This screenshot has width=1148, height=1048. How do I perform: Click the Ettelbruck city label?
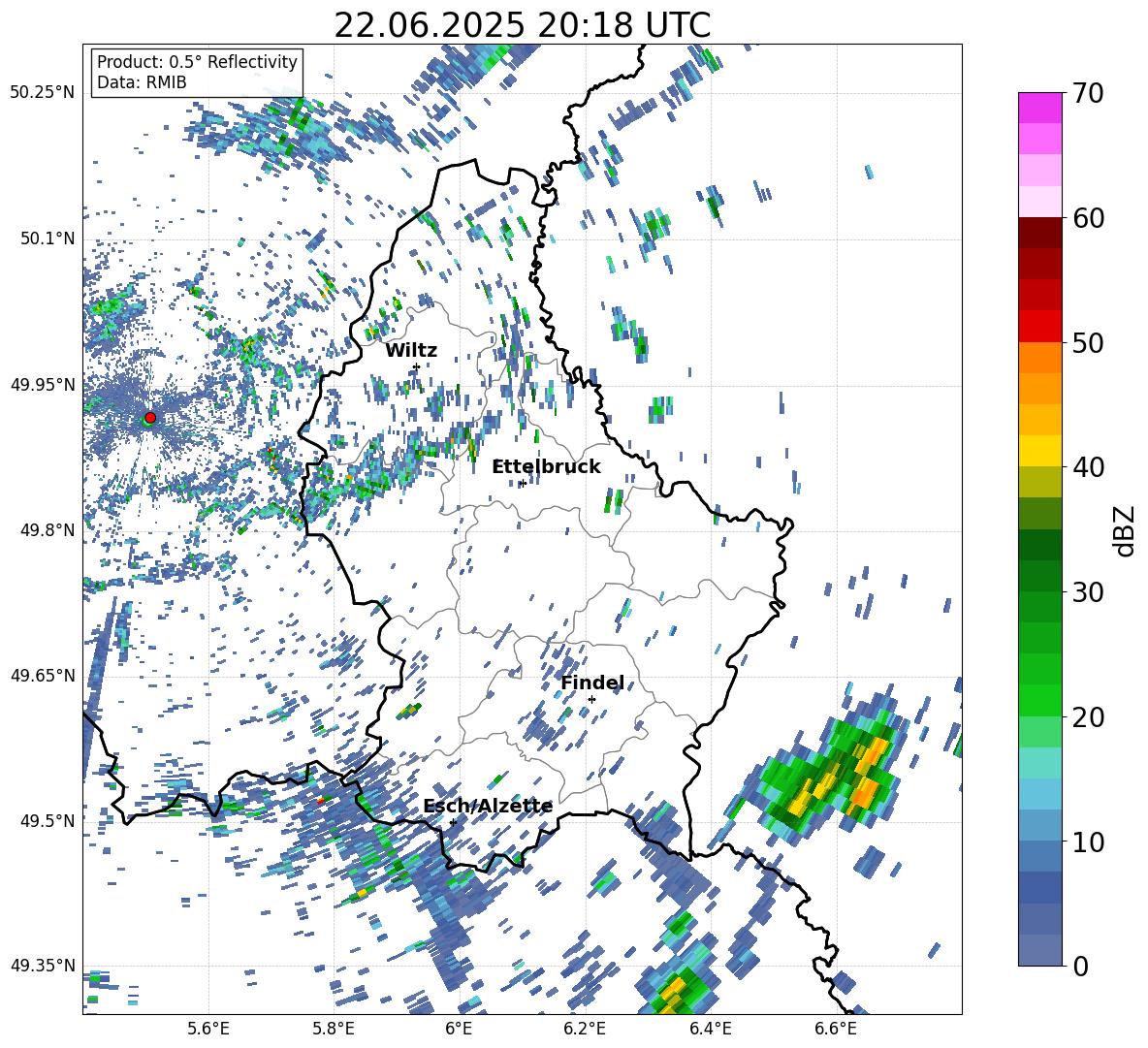[546, 467]
